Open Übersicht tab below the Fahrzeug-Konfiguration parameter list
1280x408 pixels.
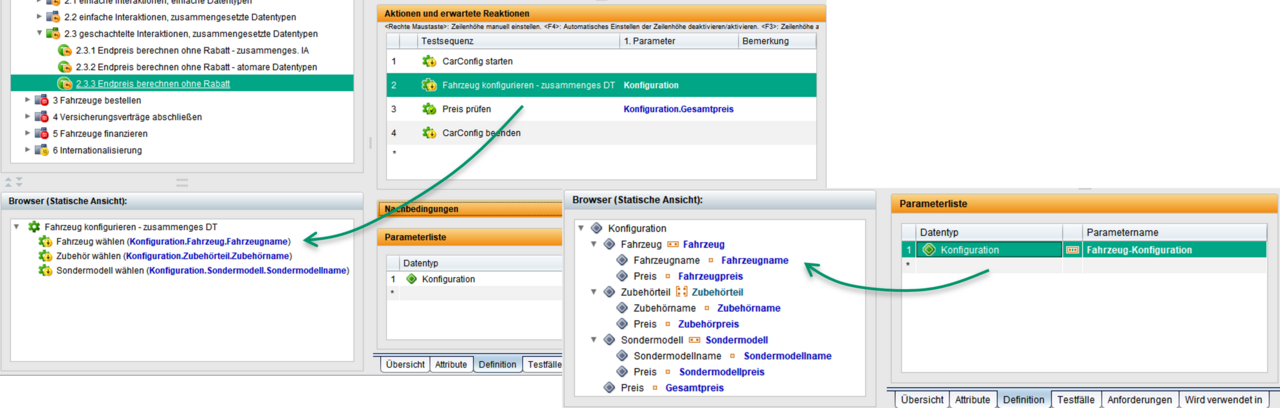pyautogui.click(x=922, y=399)
